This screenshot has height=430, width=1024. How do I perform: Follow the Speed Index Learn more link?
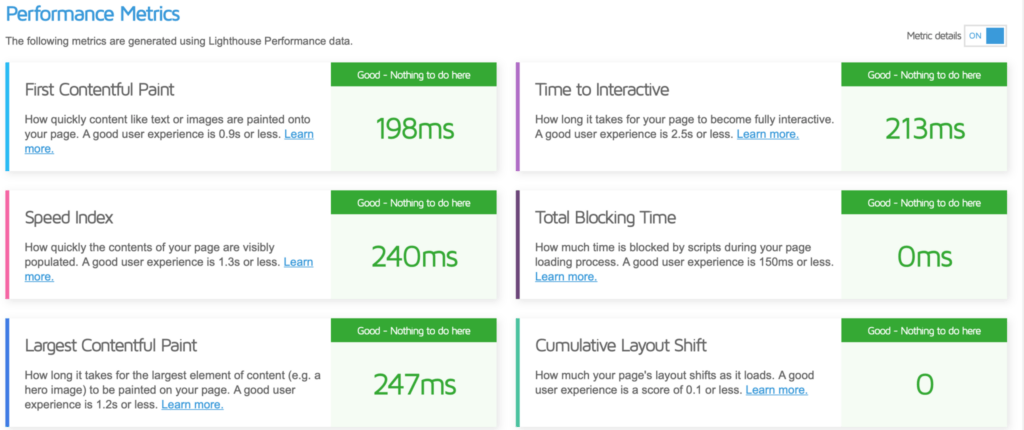pyautogui.click(x=298, y=262)
